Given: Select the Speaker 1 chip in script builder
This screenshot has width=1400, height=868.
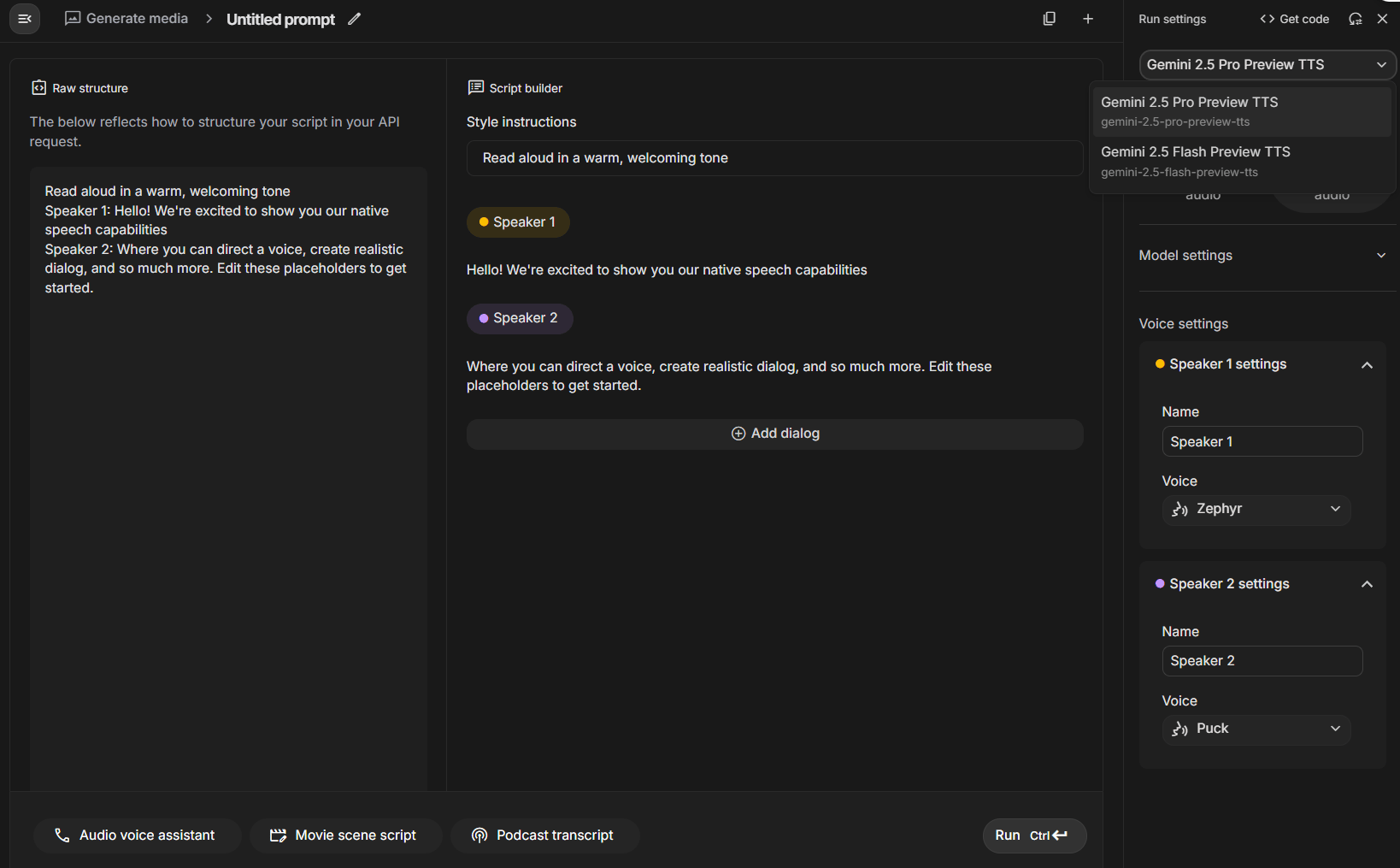Looking at the screenshot, I should tap(518, 222).
